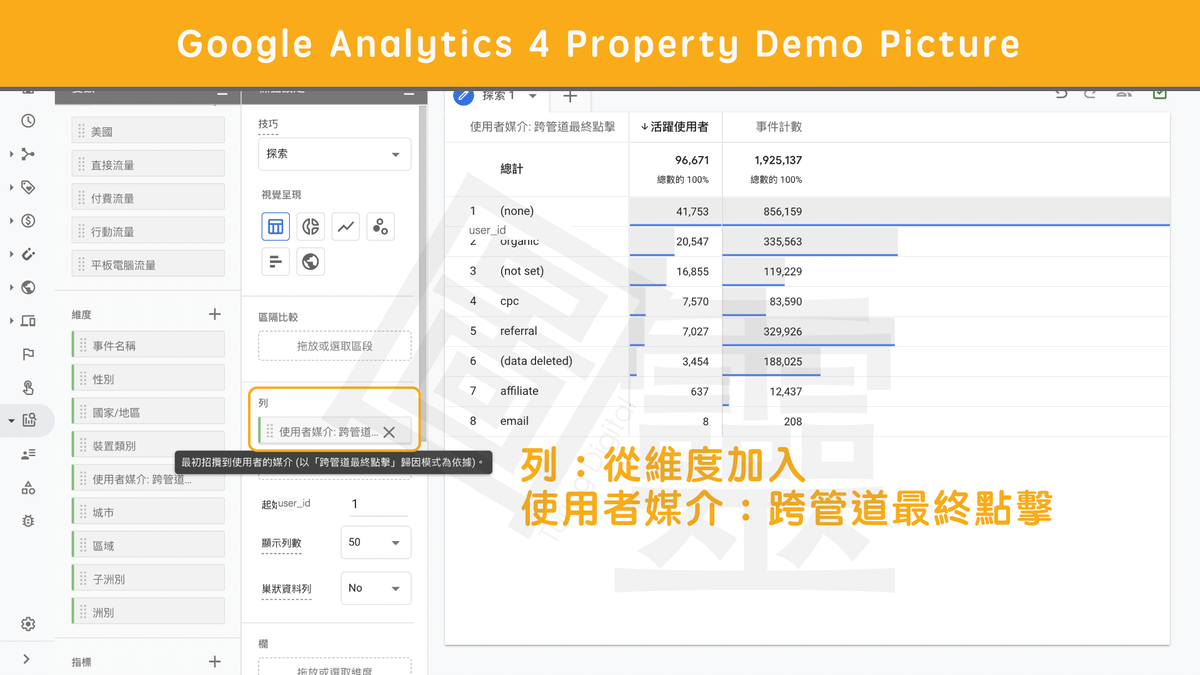1200x675 pixels.
Task: Sort by 活躍使用者 column header
Action: [x=675, y=127]
